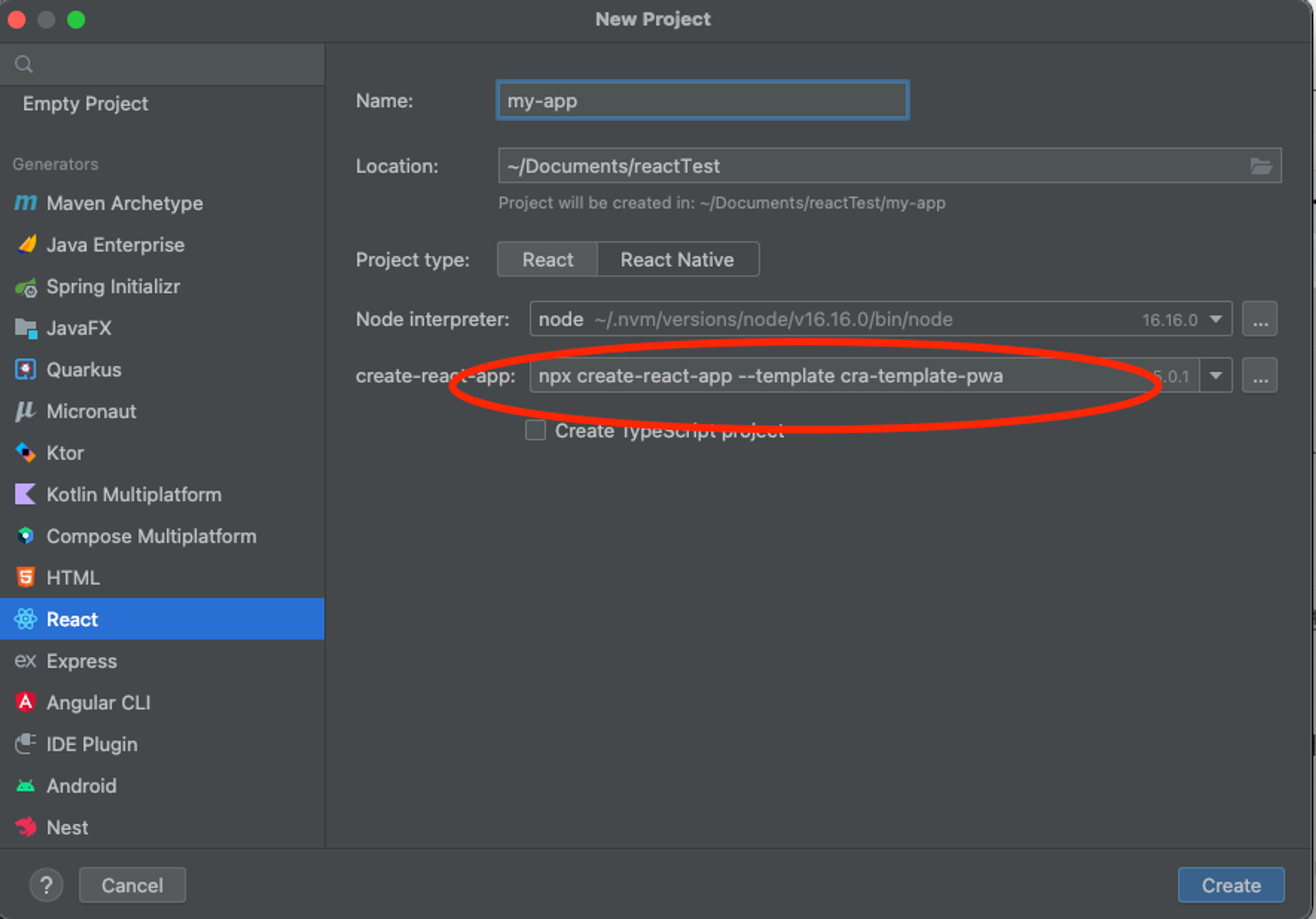The width and height of the screenshot is (1316, 919).
Task: Click the Maven Archetype generator icon
Action: 25,203
